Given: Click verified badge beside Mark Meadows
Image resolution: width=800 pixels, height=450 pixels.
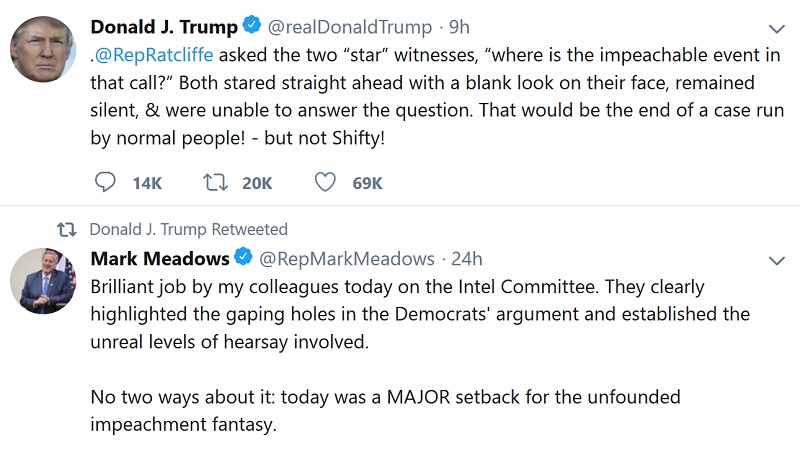Looking at the screenshot, I should [244, 259].
